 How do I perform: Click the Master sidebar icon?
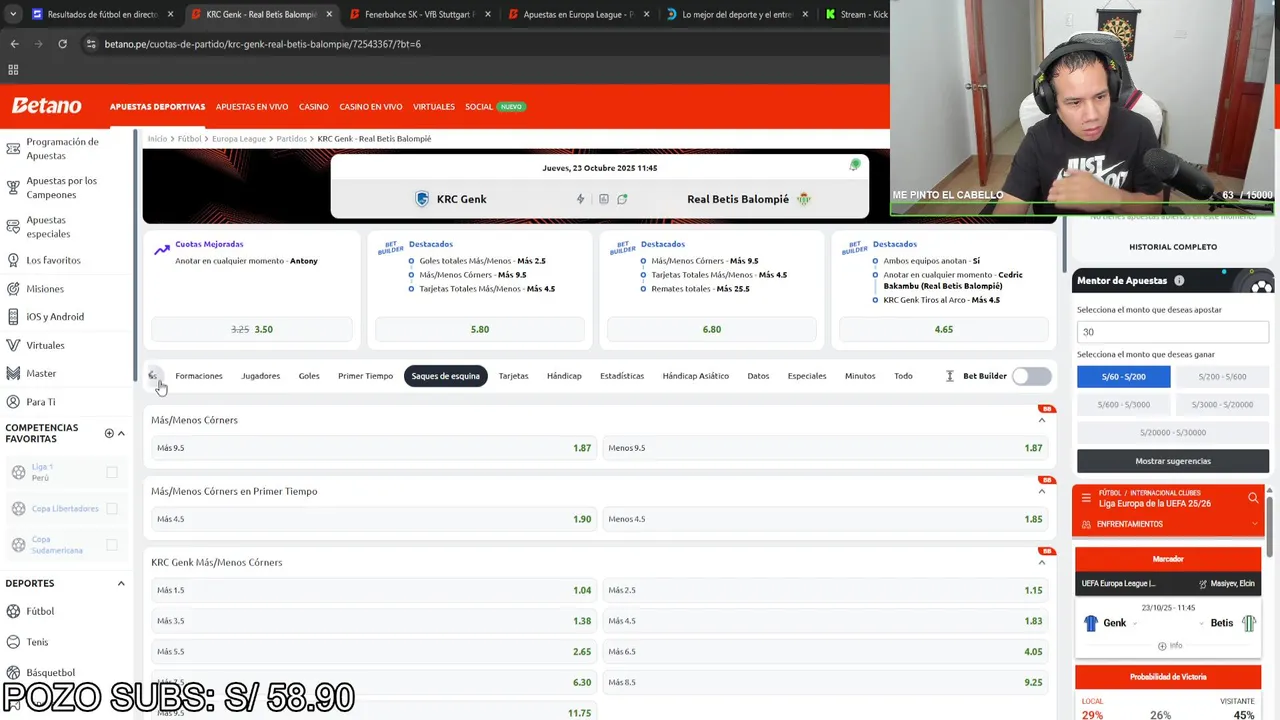13,373
